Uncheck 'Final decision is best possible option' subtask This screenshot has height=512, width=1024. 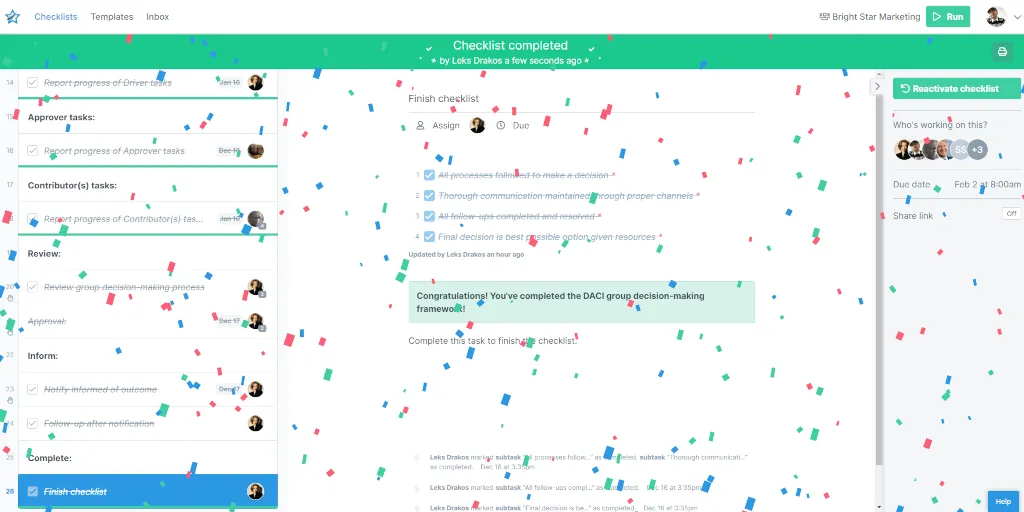pos(429,236)
